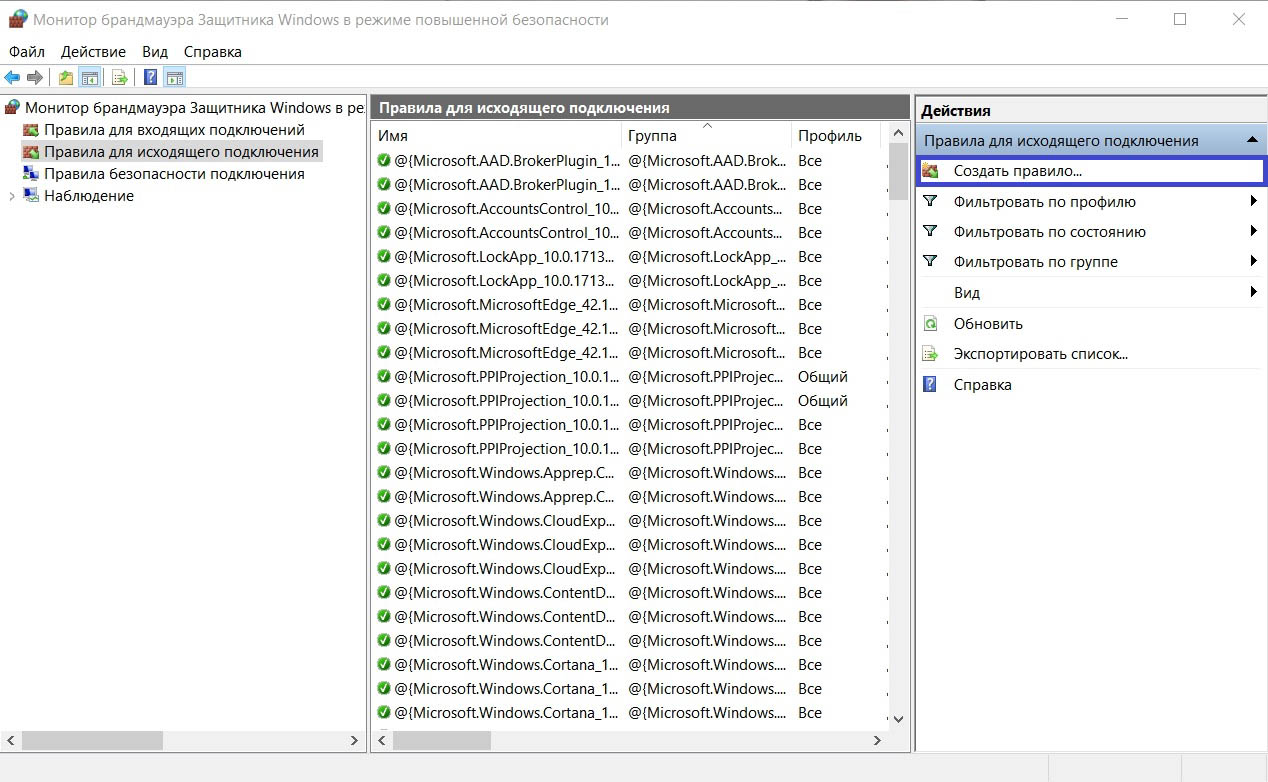Sort rules by the Имя column header
Image resolution: width=1268 pixels, height=782 pixels.
pos(497,136)
